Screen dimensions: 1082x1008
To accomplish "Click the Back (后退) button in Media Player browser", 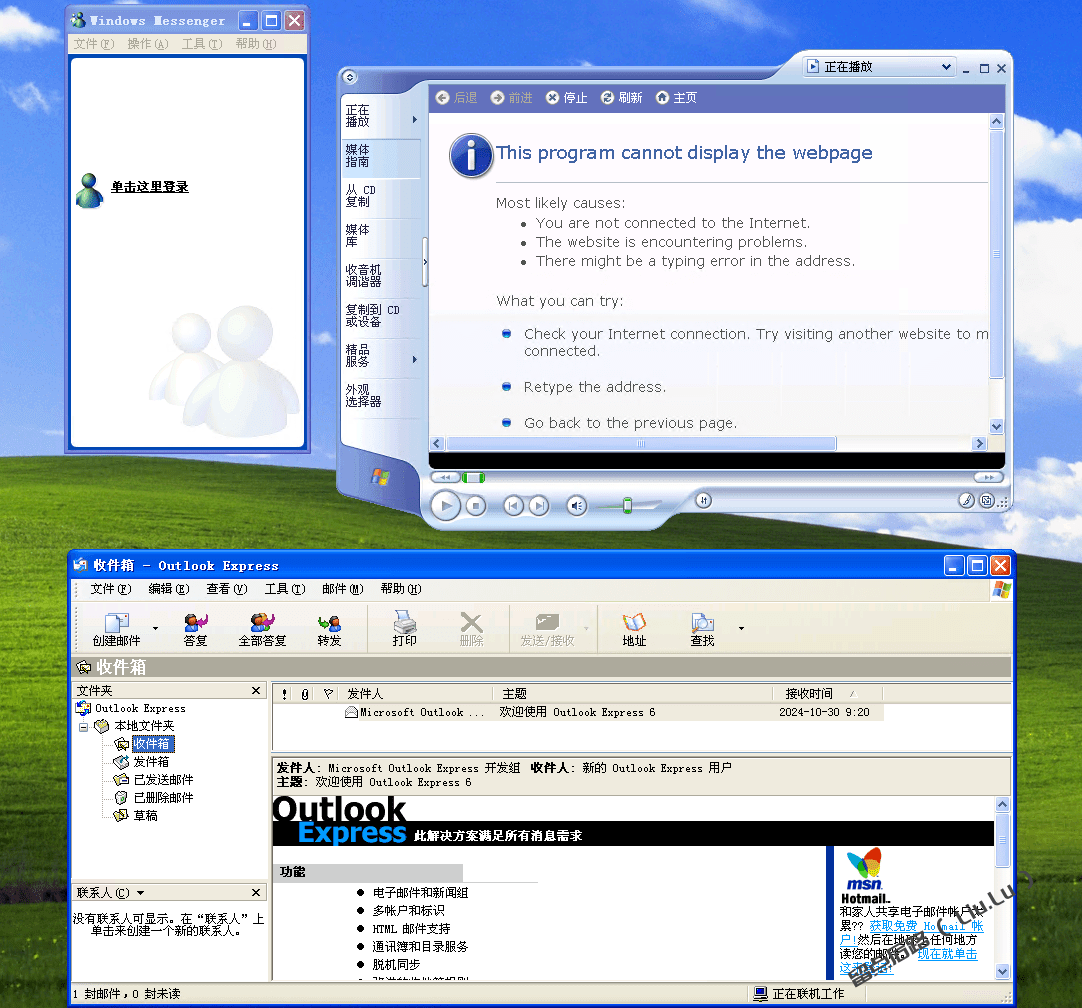I will (457, 98).
